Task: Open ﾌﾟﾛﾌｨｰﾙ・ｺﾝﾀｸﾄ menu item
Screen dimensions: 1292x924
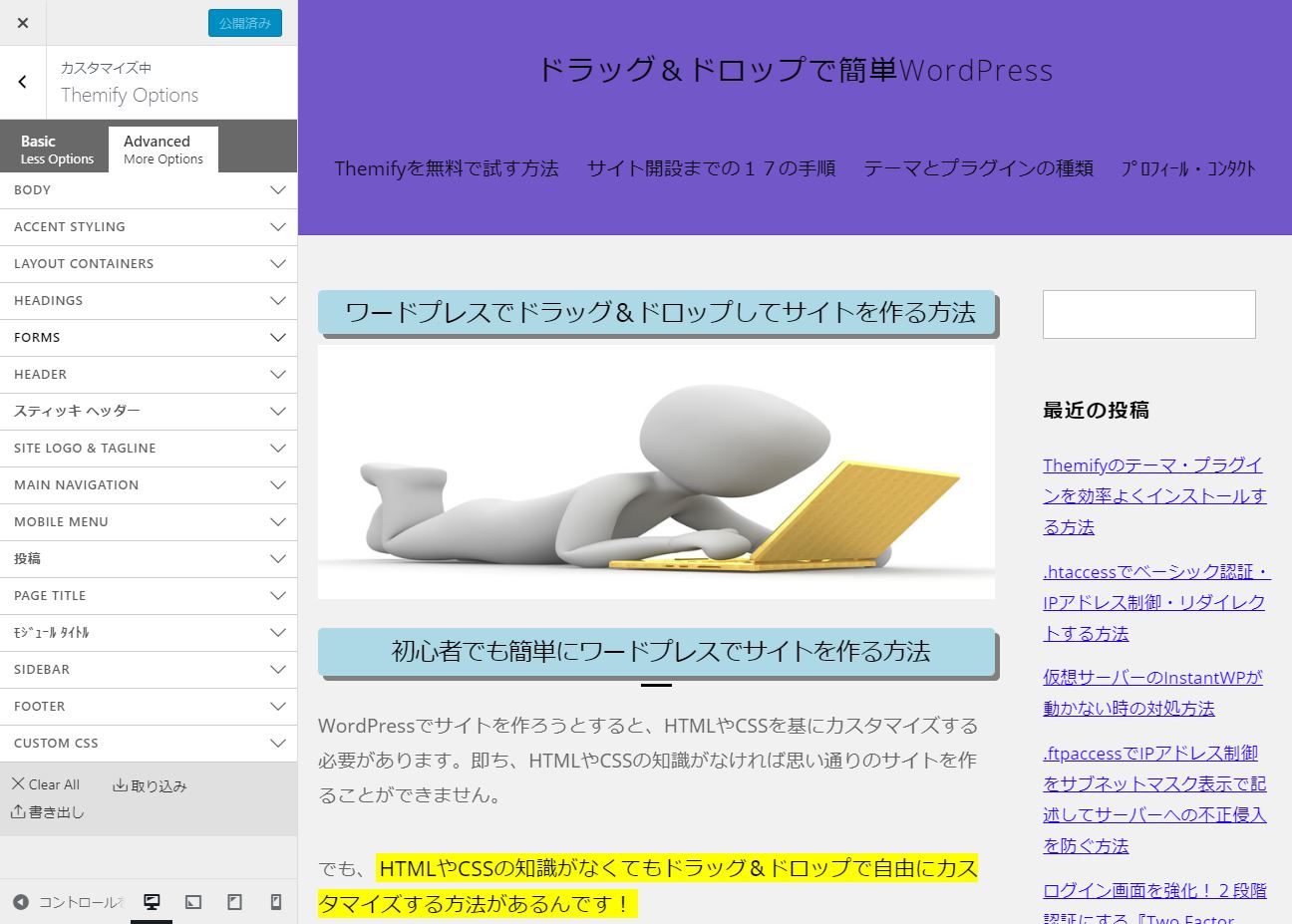Action: [x=1188, y=168]
